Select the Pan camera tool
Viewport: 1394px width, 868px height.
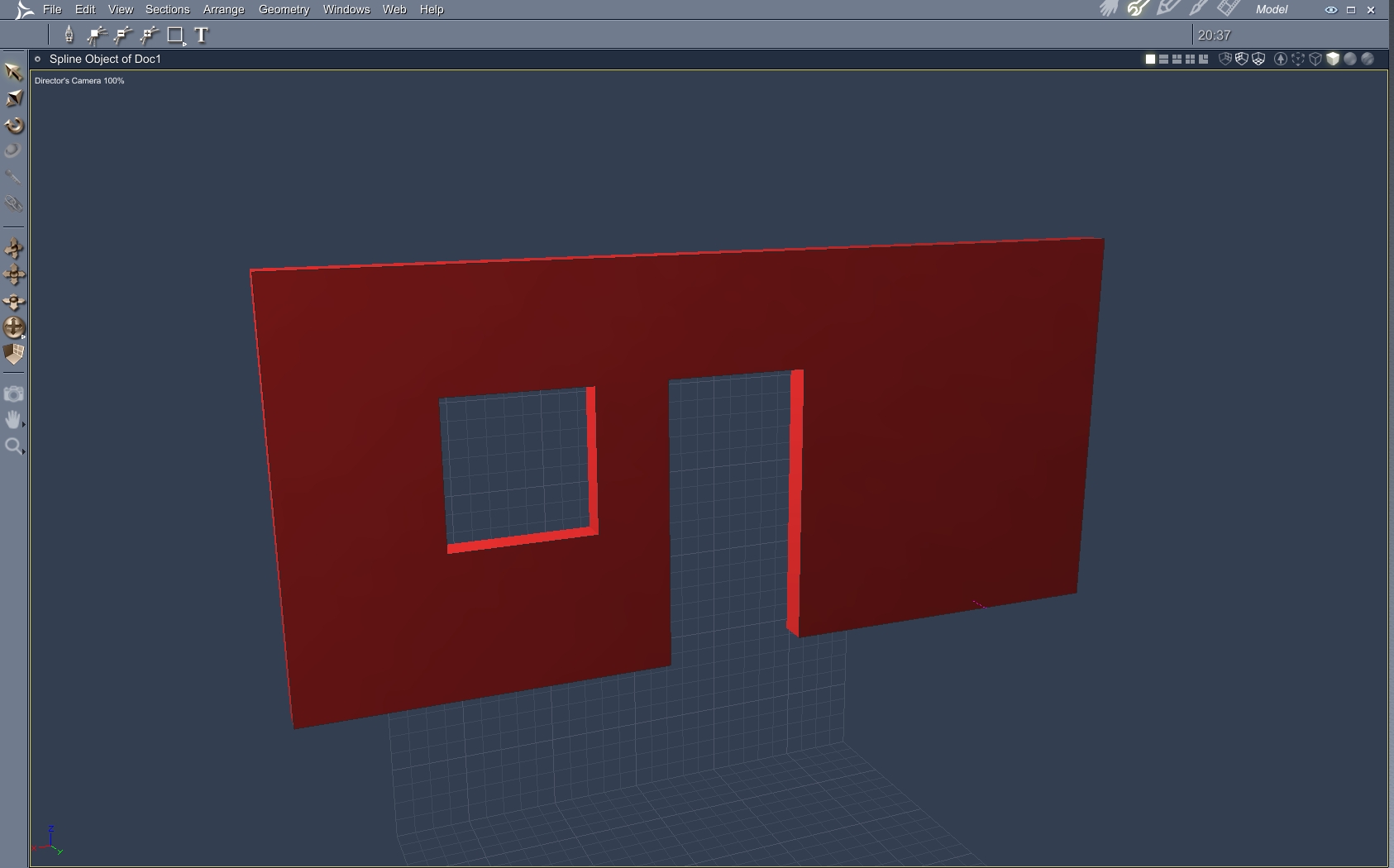[x=13, y=302]
